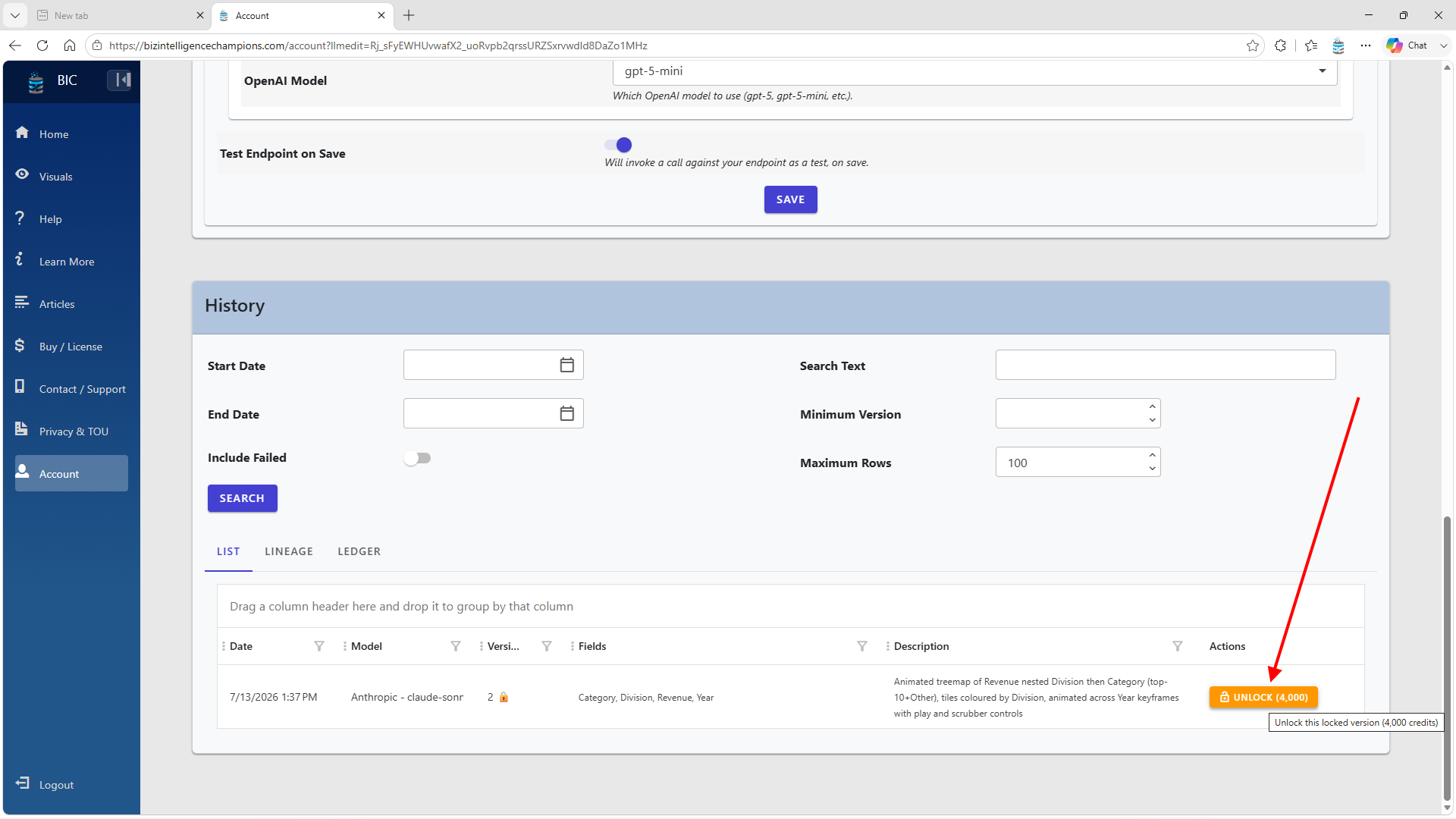Screen dimensions: 1456x819
Task: Decrease Minimum Version value
Action: (x=1152, y=420)
